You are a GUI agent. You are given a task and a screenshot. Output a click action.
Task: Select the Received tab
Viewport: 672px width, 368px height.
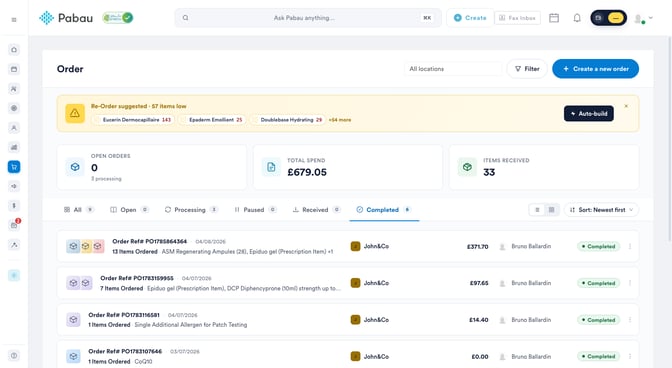[316, 210]
